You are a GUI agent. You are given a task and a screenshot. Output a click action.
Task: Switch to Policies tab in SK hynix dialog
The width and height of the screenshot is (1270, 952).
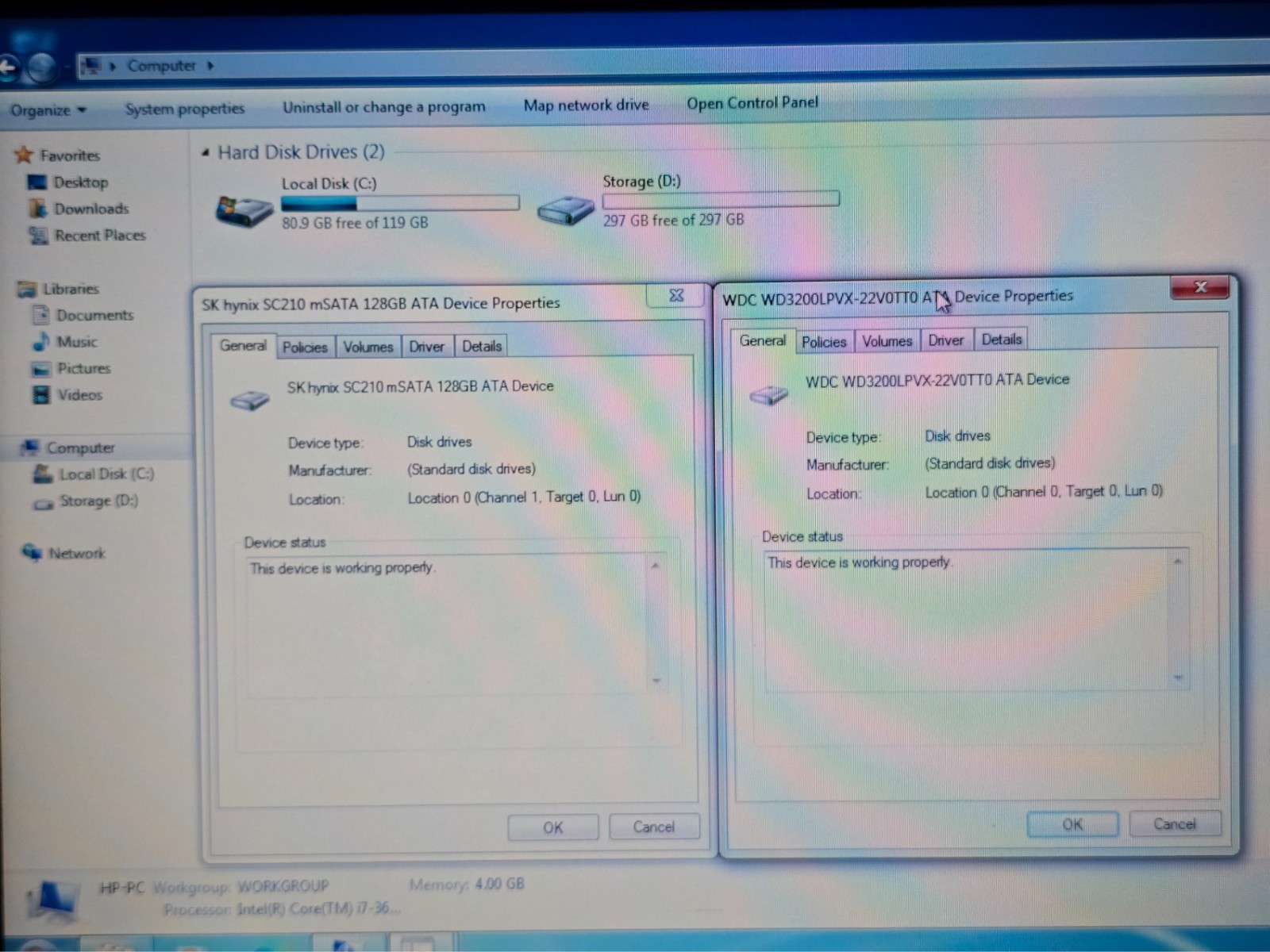point(305,347)
